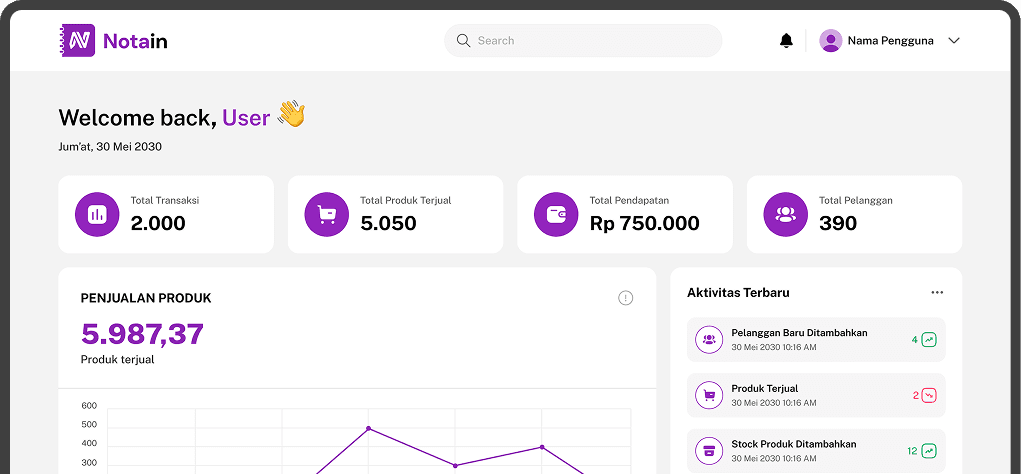The image size is (1021, 474).
Task: Show info for Penjualan Produk chart
Action: 626,298
